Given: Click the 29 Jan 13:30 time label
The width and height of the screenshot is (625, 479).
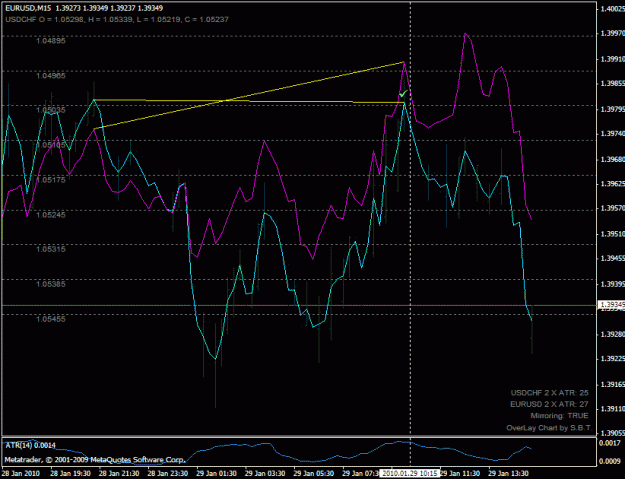Looking at the screenshot, I should 509,473.
